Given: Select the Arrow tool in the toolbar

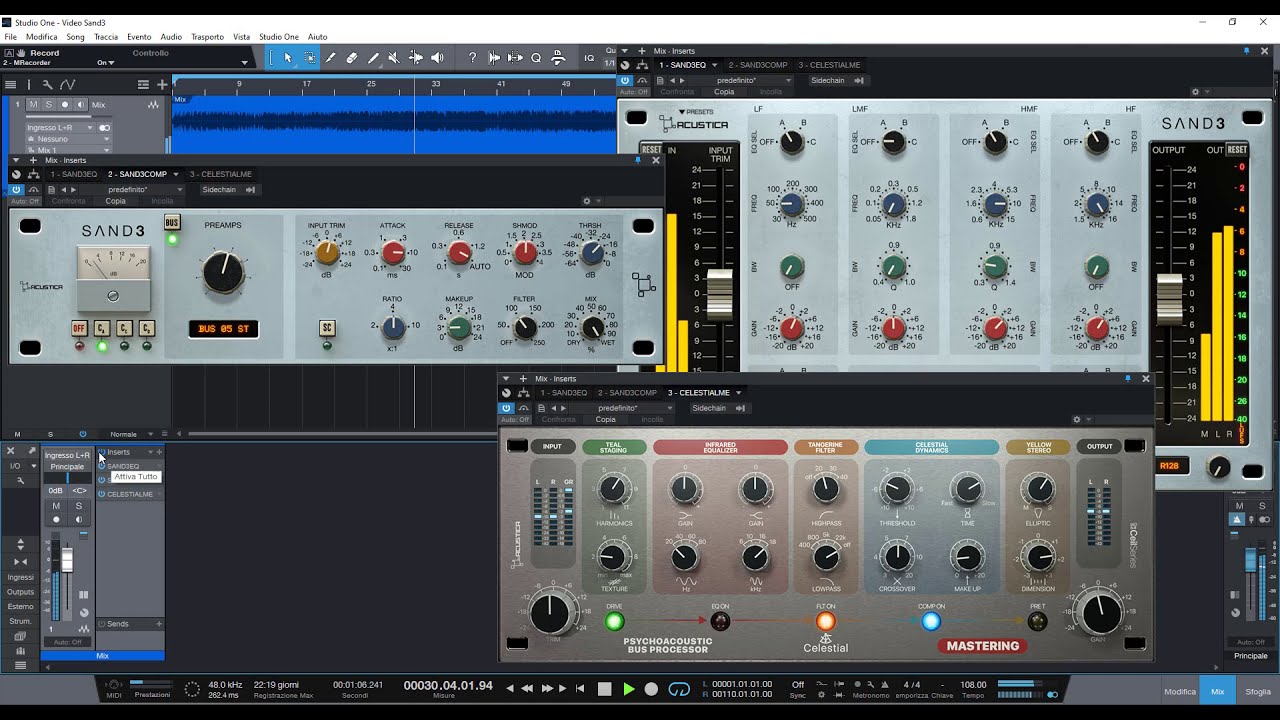Looking at the screenshot, I should tap(288, 58).
